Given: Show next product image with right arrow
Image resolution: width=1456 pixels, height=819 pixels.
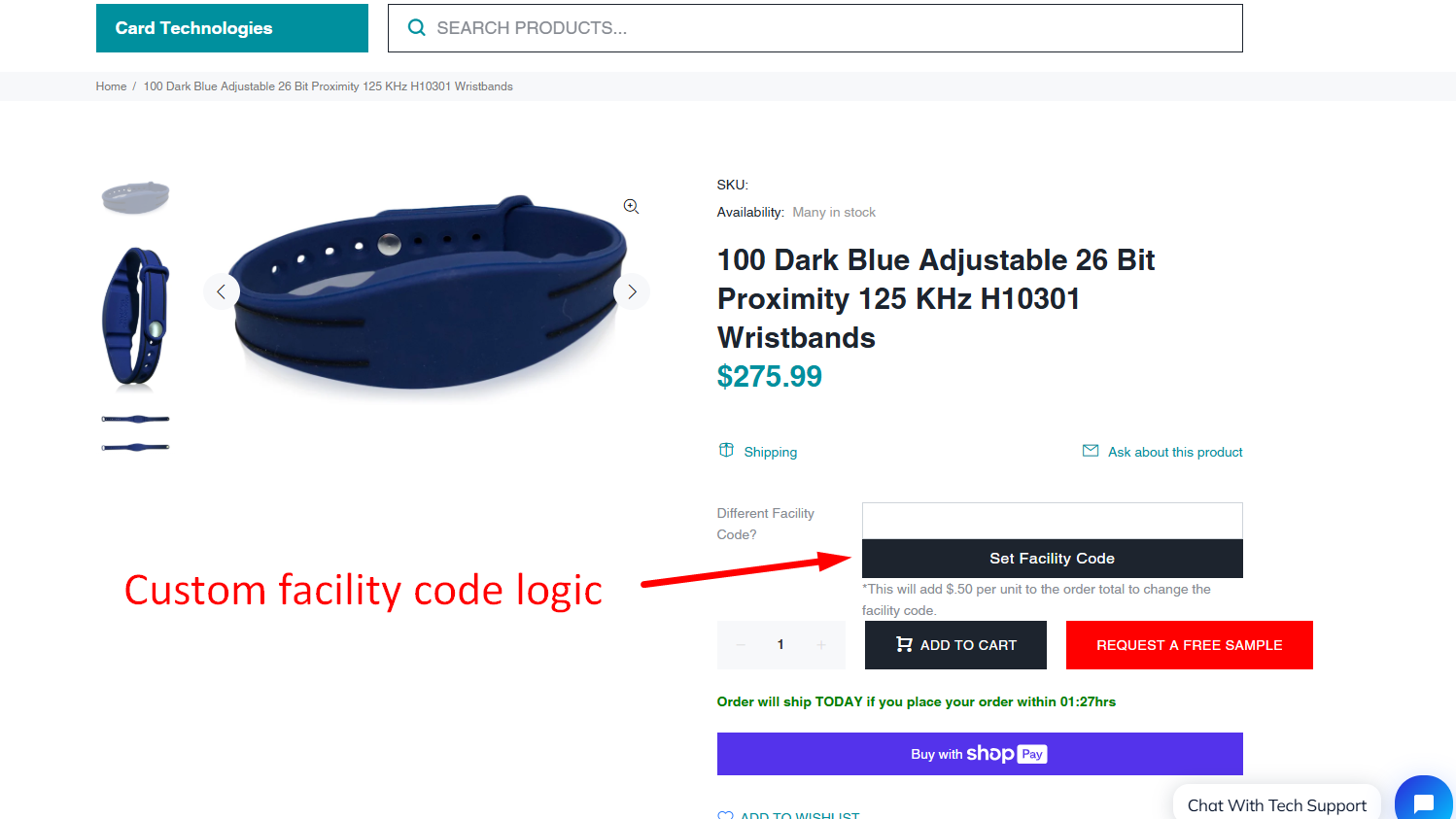Looking at the screenshot, I should [x=632, y=291].
